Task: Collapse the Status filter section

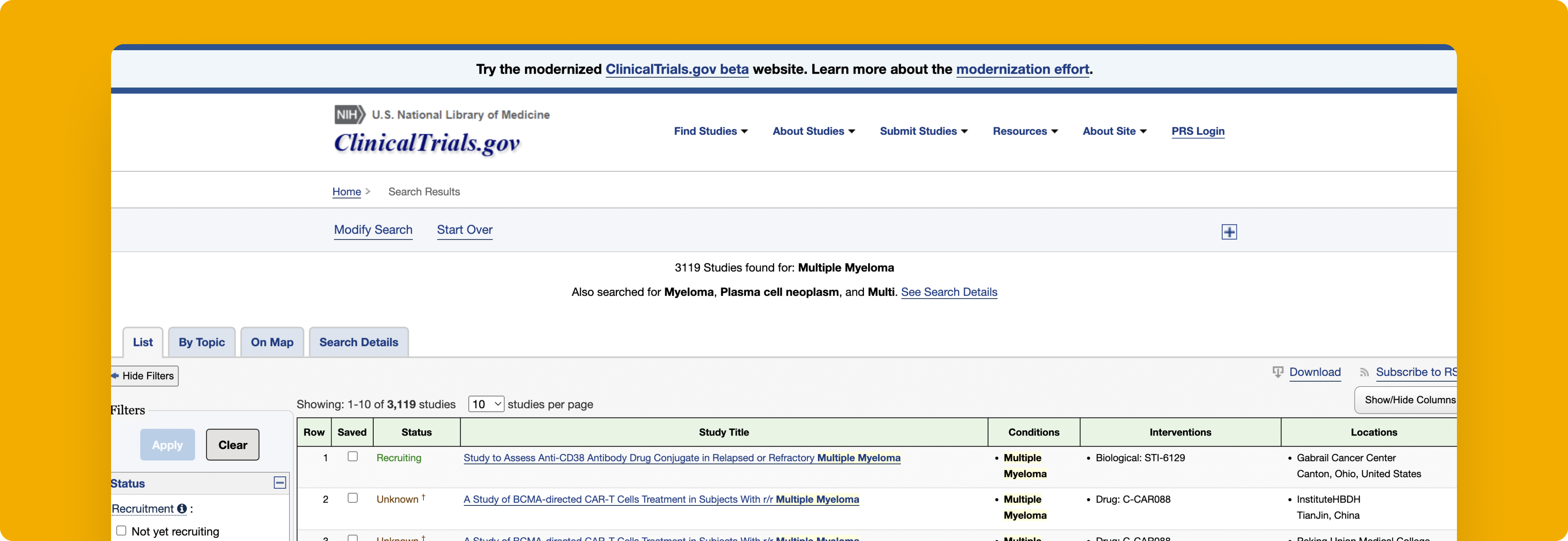Action: (x=279, y=483)
